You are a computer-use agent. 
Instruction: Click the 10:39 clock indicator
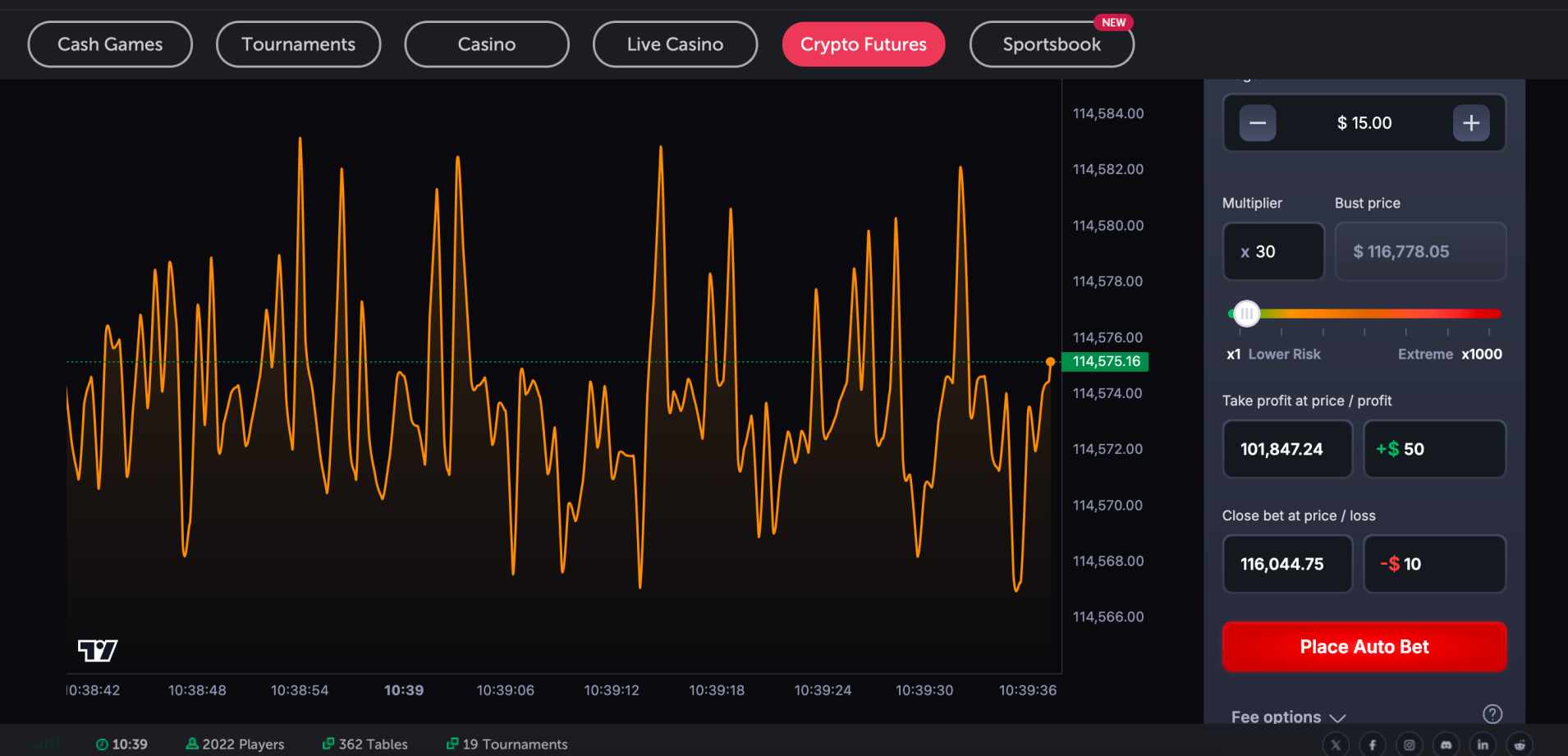point(121,744)
